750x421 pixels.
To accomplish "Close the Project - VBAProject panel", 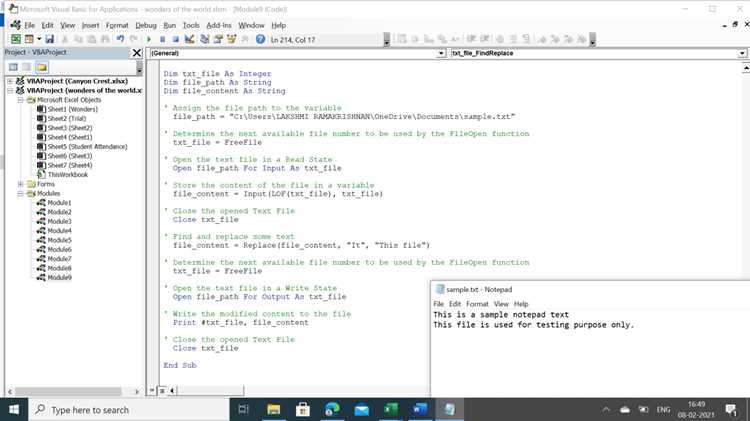I will click(136, 53).
